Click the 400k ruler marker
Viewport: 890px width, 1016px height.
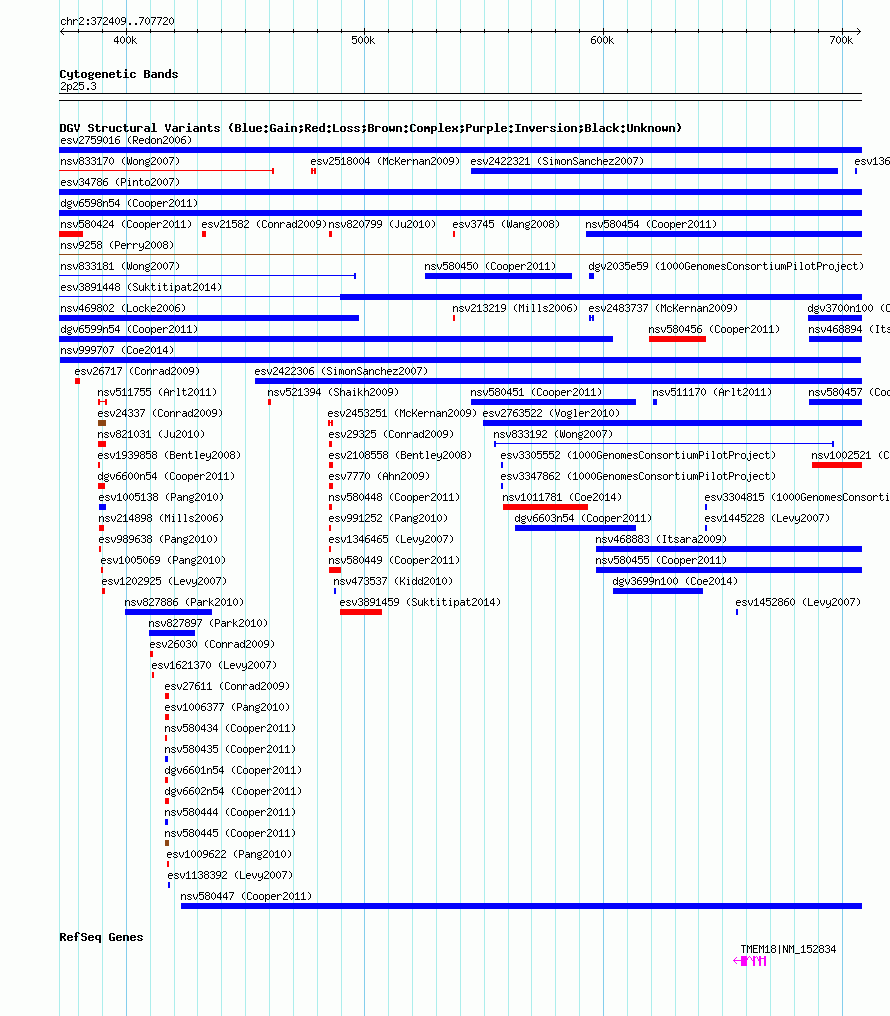pyautogui.click(x=125, y=40)
